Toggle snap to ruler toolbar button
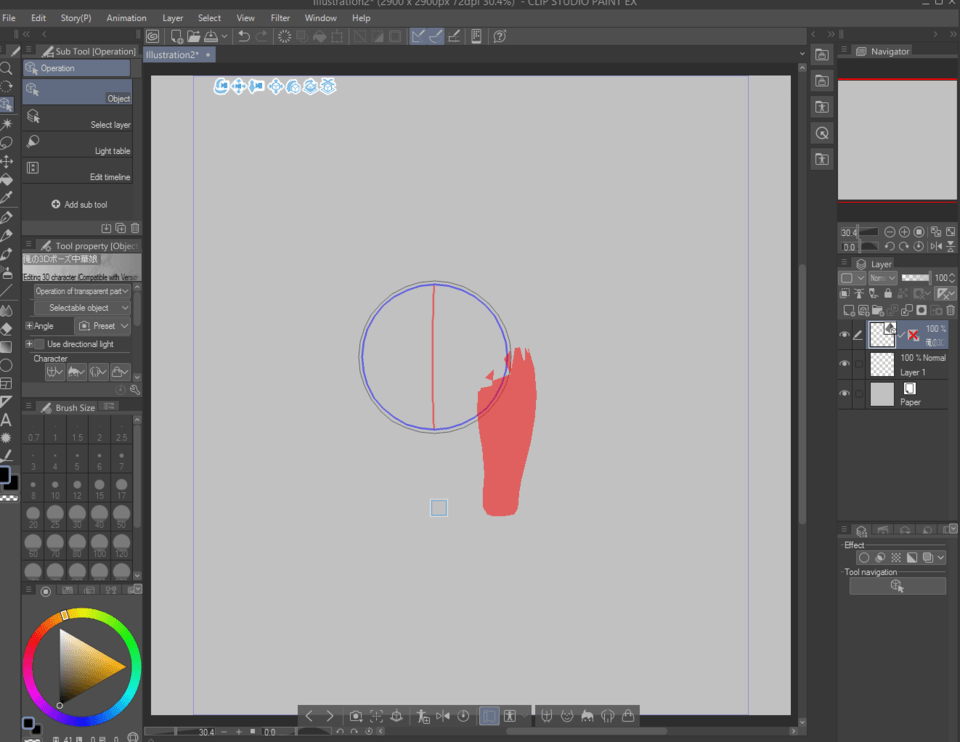The height and width of the screenshot is (742, 960). pos(418,37)
